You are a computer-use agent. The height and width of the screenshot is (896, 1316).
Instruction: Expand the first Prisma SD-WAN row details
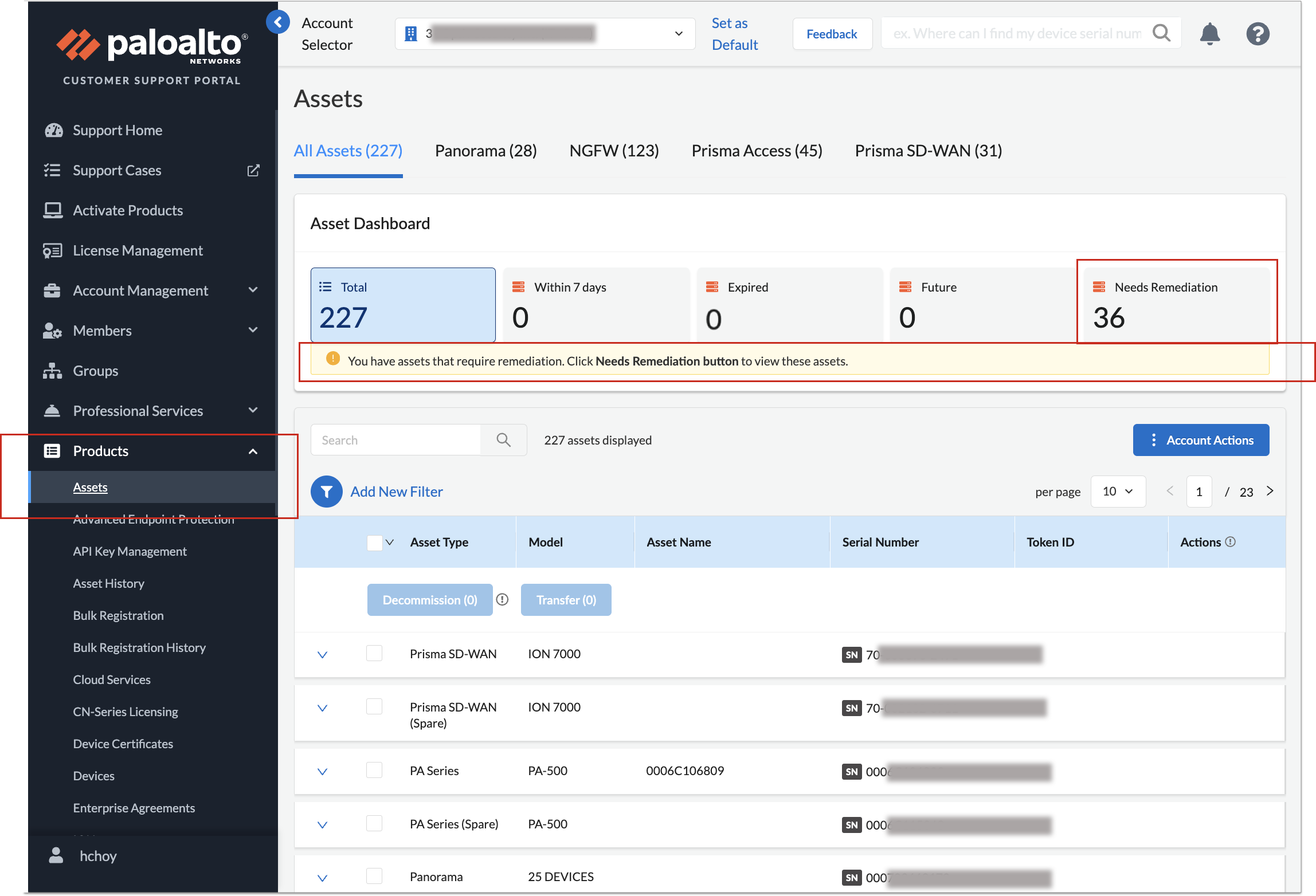pos(322,654)
